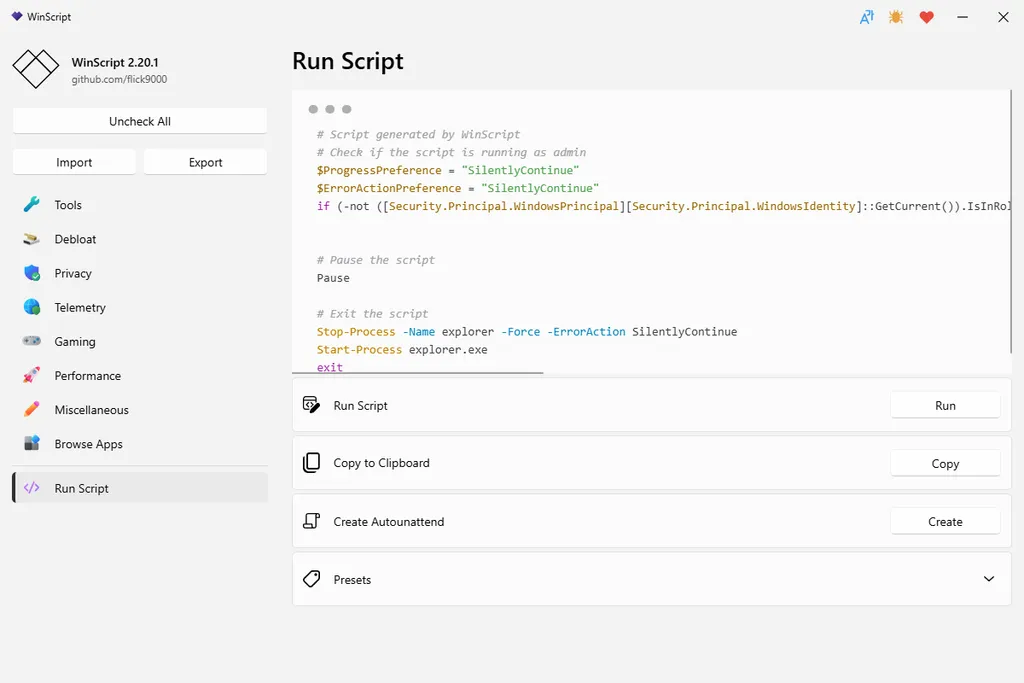The image size is (1024, 683).
Task: Click the "# Script generated by WinScript" comment
Action: 418,135
